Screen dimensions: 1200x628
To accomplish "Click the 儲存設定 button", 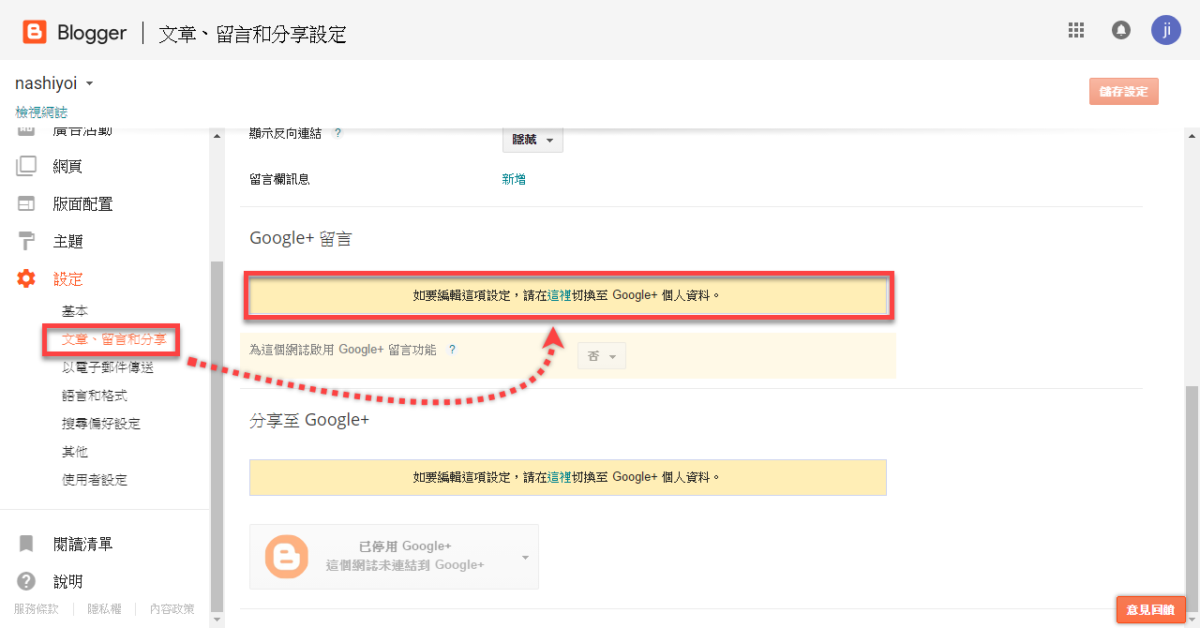I will click(x=1124, y=92).
